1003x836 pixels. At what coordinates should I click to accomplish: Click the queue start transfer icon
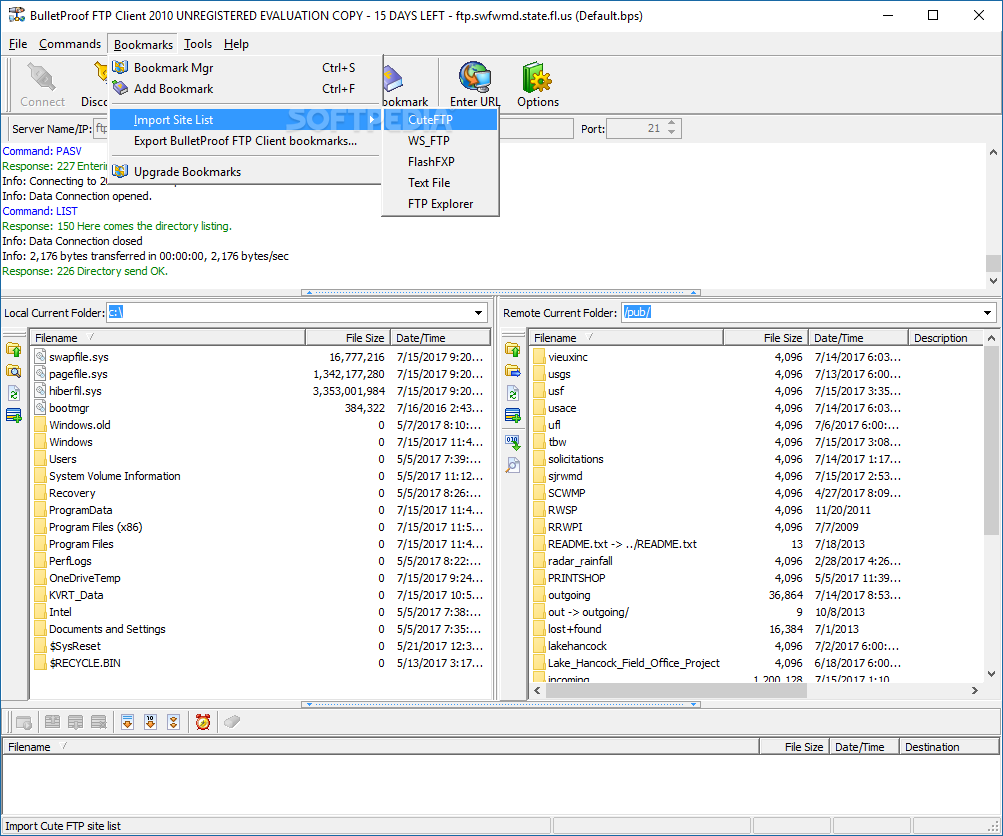click(x=24, y=722)
